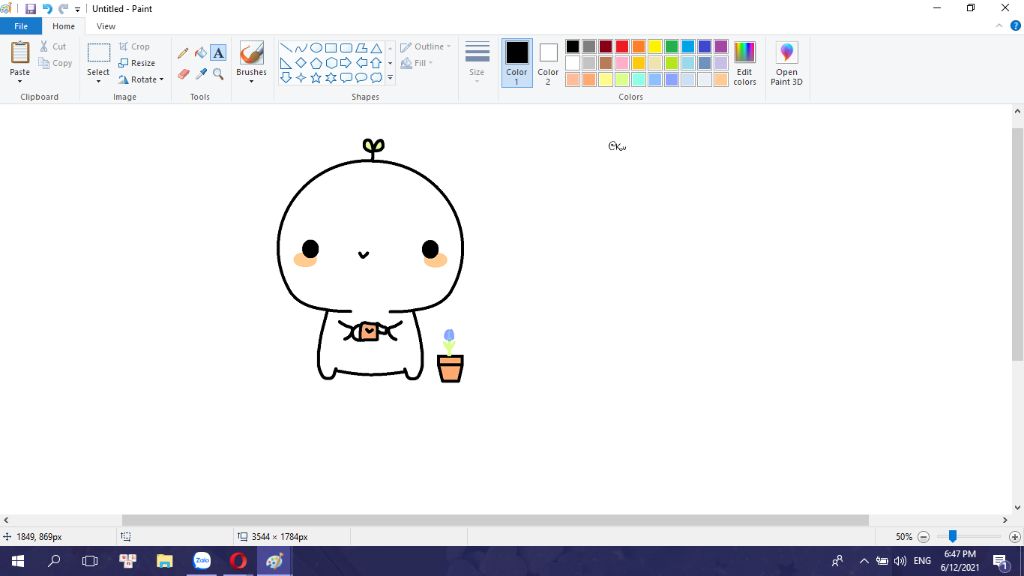Expand the Brushes dropdown arrow

(251, 81)
